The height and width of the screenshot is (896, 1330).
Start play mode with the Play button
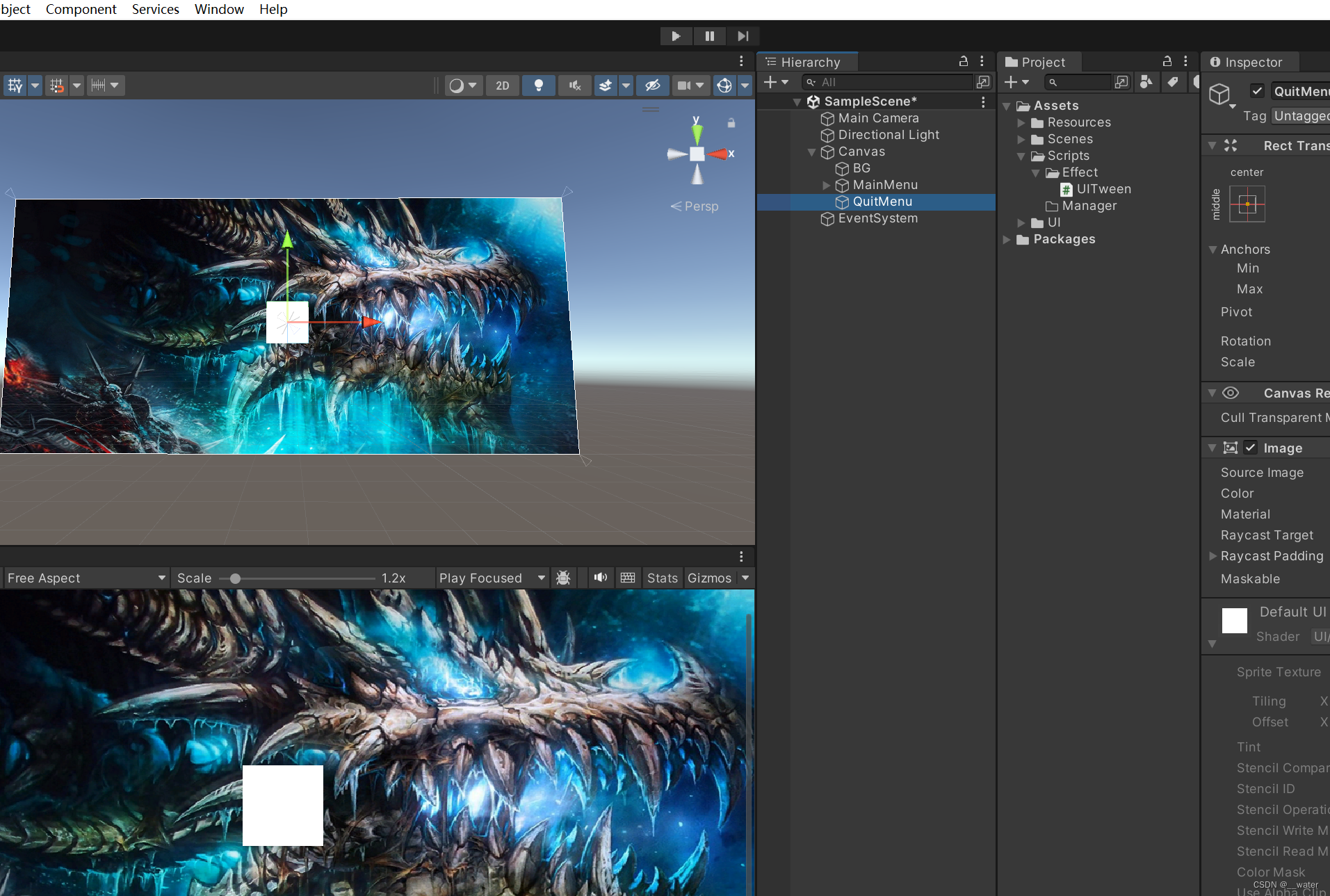676,36
